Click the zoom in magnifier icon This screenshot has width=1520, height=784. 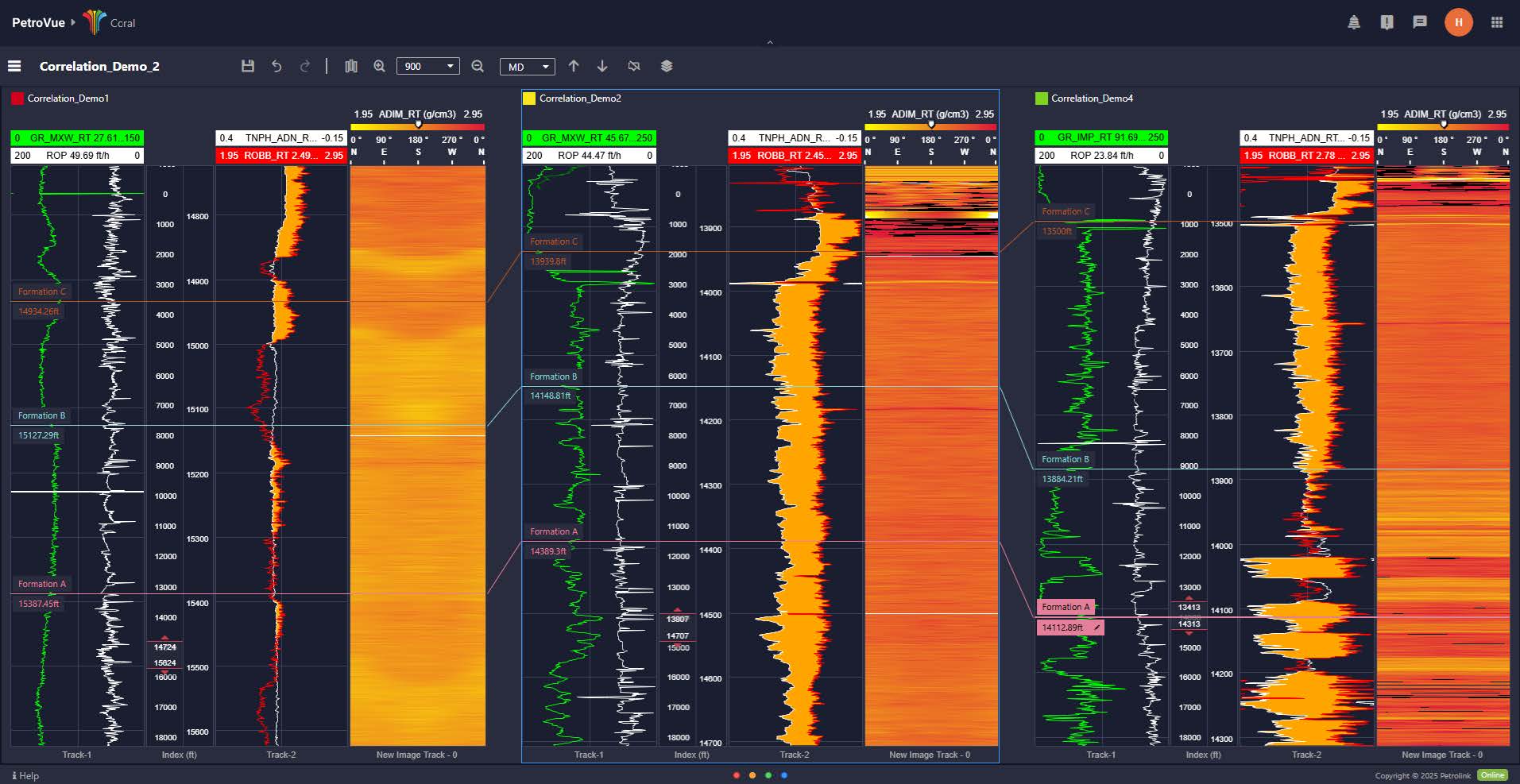tap(380, 66)
